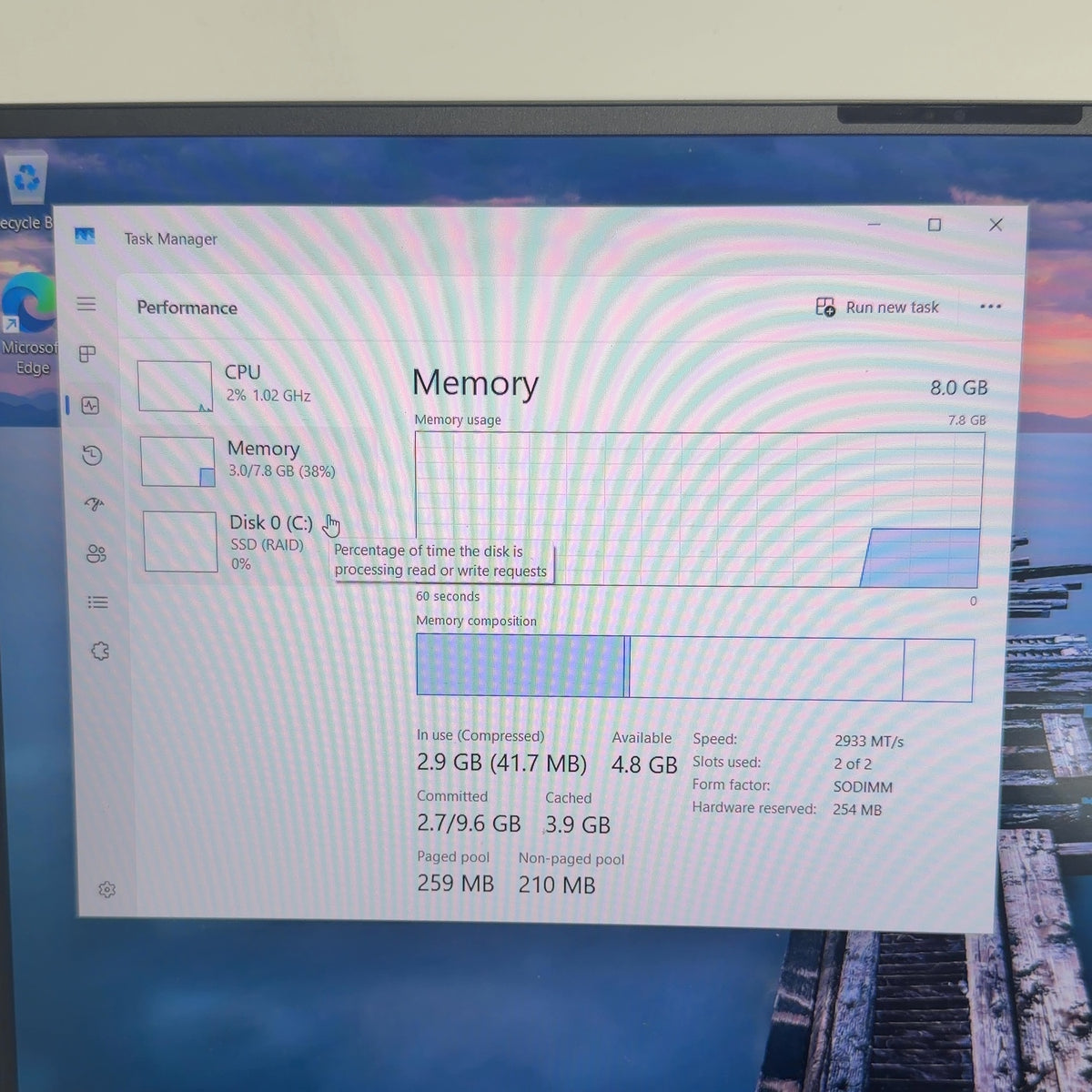Screen dimensions: 1092x1092
Task: Click the '3.9 GB' cached value
Action: pyautogui.click(x=578, y=825)
